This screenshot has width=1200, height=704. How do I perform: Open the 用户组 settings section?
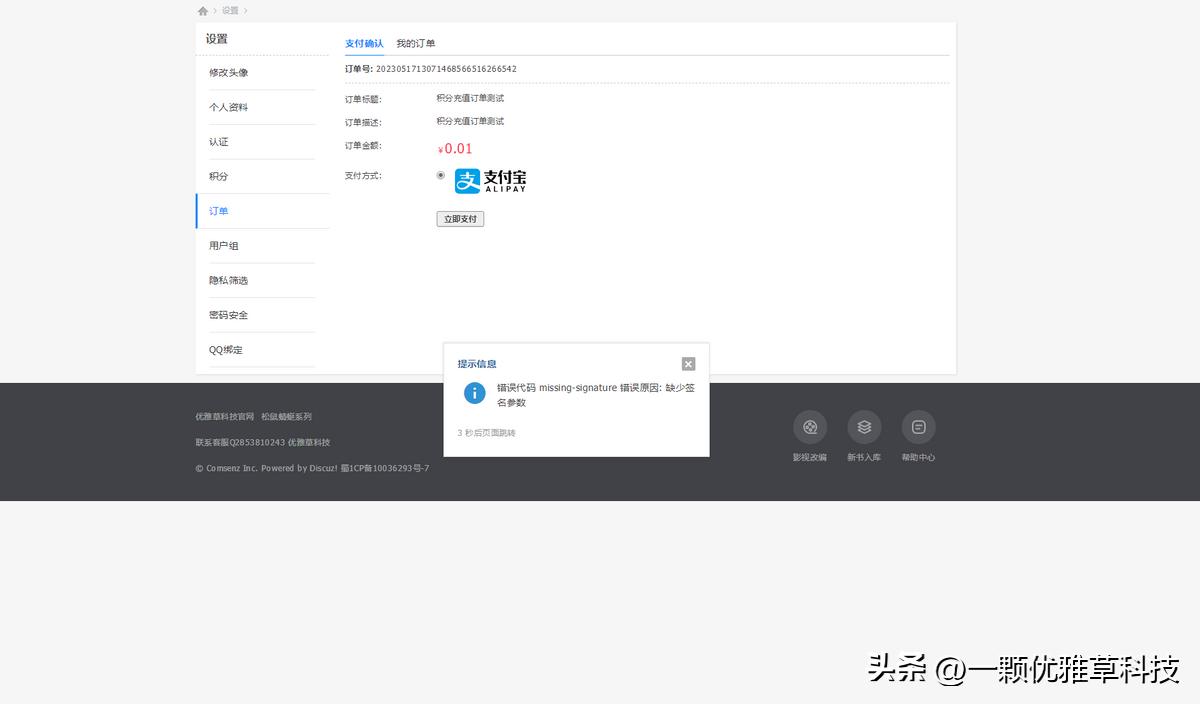click(225, 245)
